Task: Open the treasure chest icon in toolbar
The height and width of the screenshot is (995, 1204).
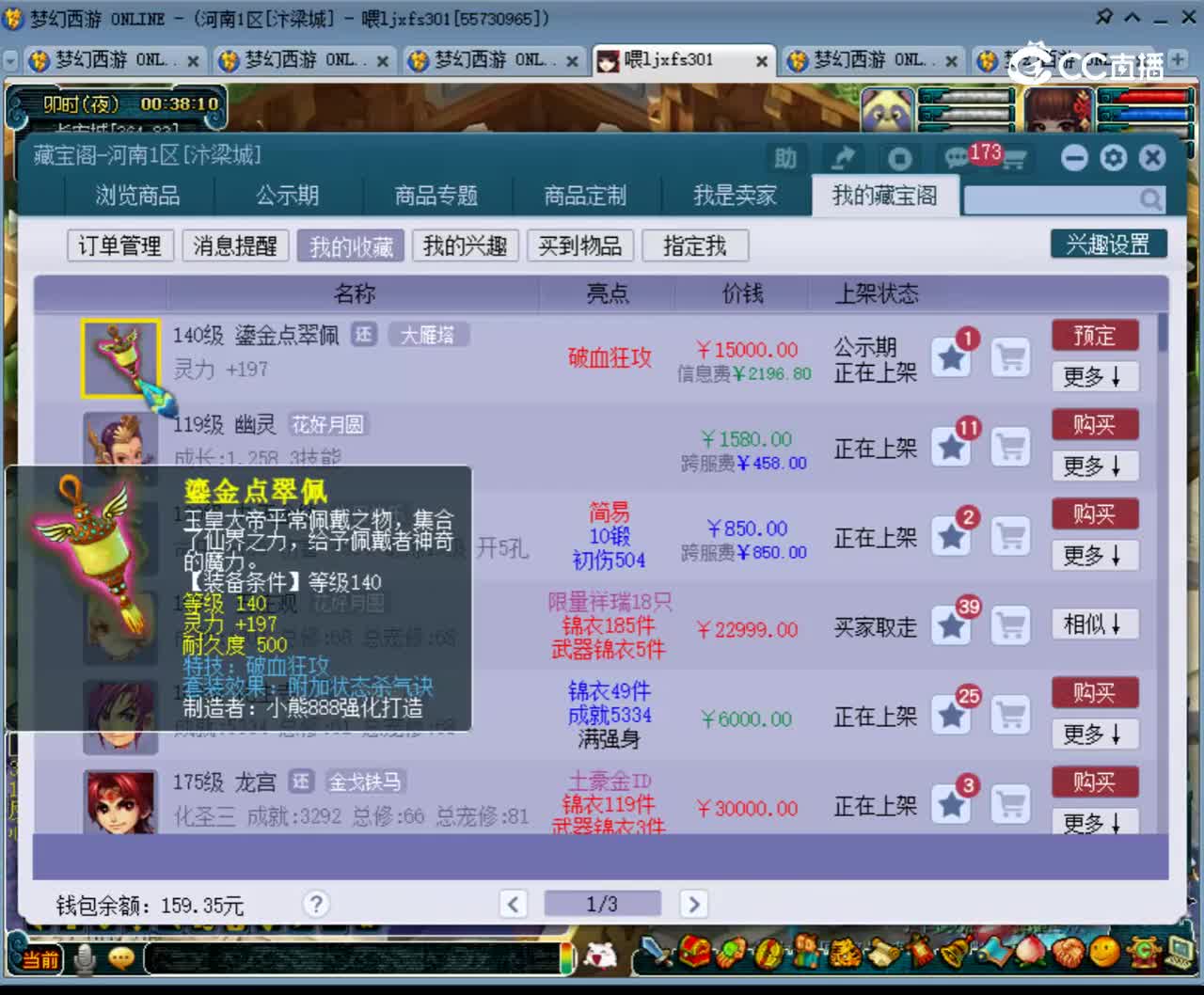Action: (x=695, y=953)
